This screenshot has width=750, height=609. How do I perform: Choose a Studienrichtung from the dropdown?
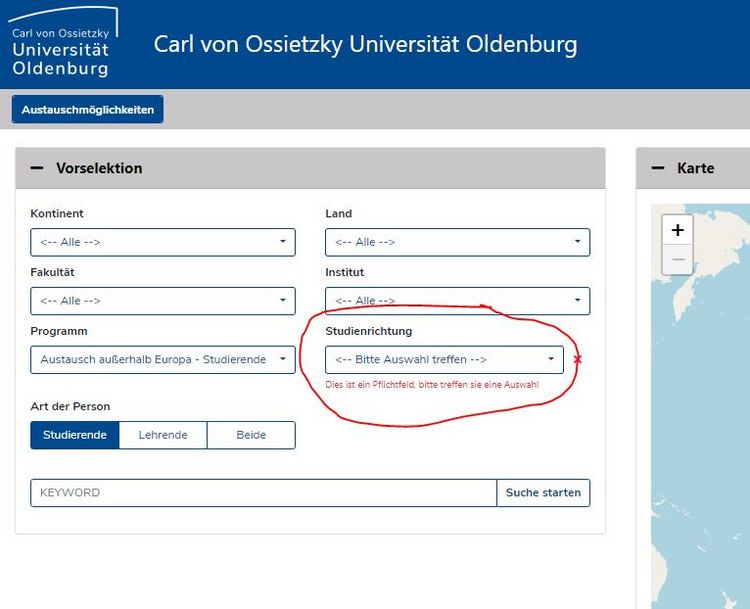coord(444,360)
